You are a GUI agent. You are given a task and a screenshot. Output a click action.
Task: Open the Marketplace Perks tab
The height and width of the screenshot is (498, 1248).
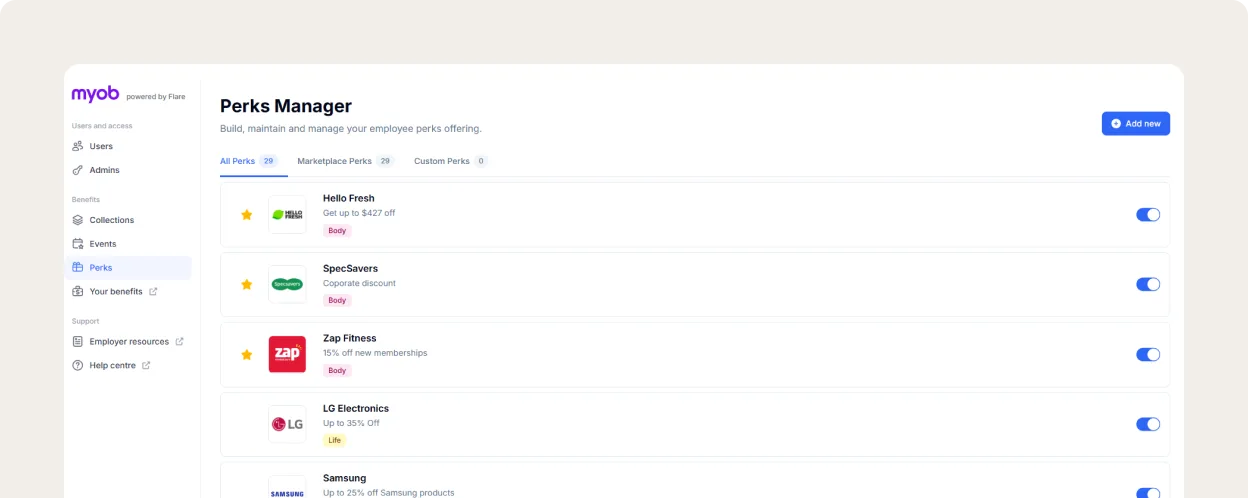point(346,161)
